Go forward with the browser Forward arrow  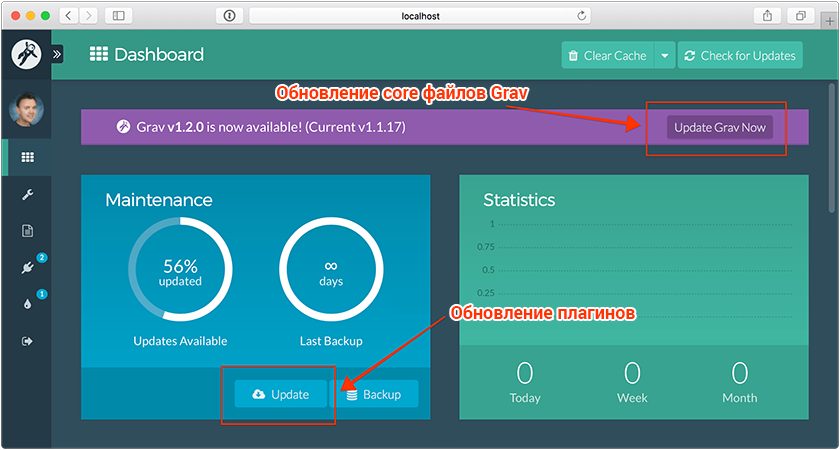[88, 16]
